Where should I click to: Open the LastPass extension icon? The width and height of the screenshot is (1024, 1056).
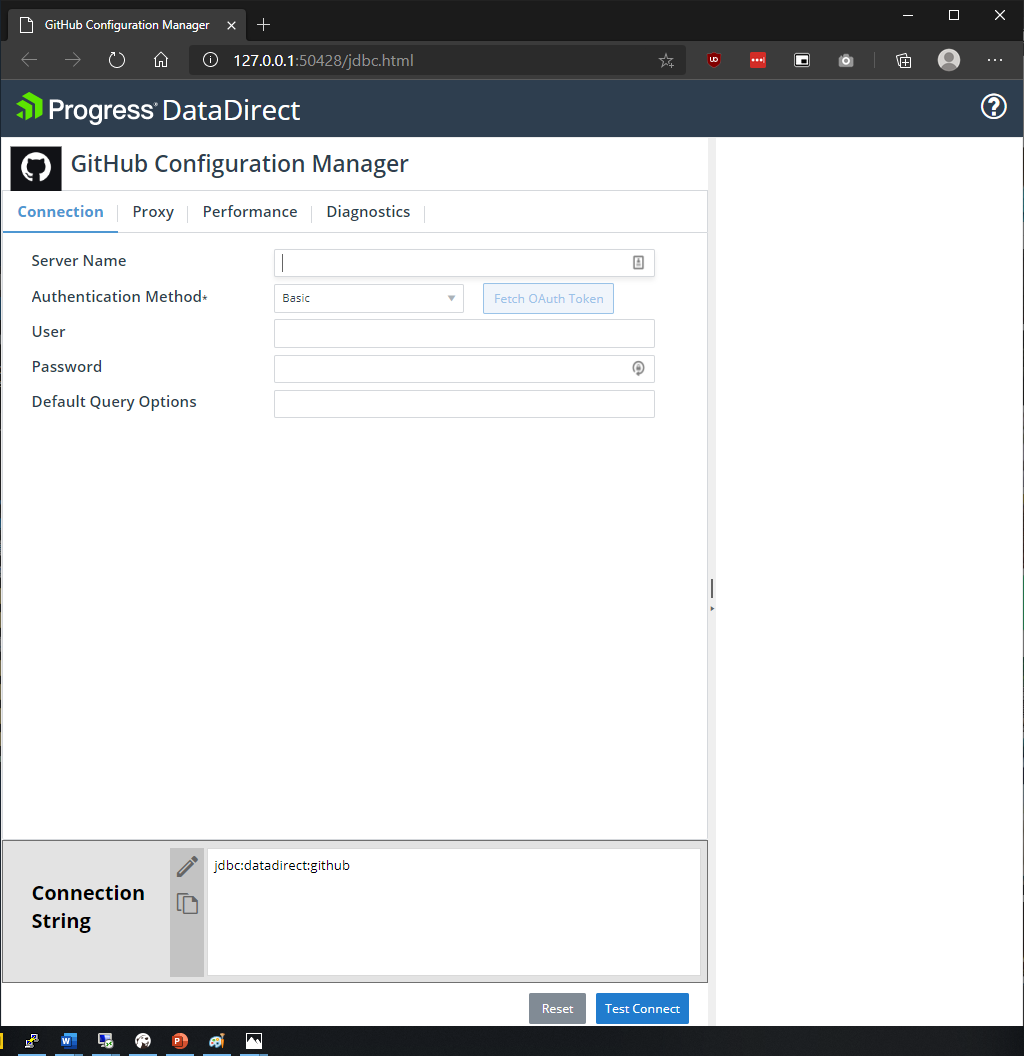coord(757,60)
